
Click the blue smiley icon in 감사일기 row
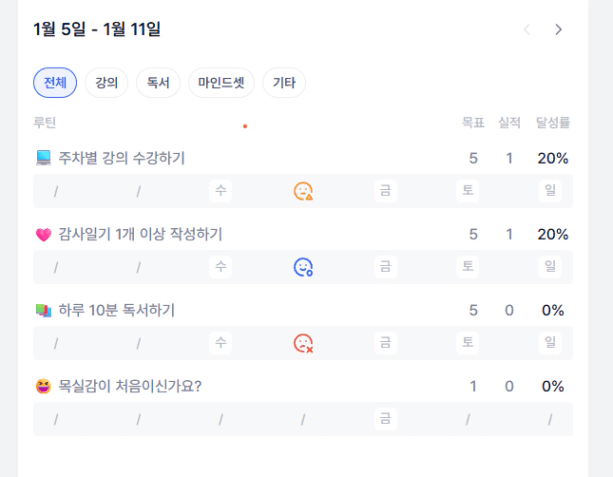pyautogui.click(x=303, y=267)
